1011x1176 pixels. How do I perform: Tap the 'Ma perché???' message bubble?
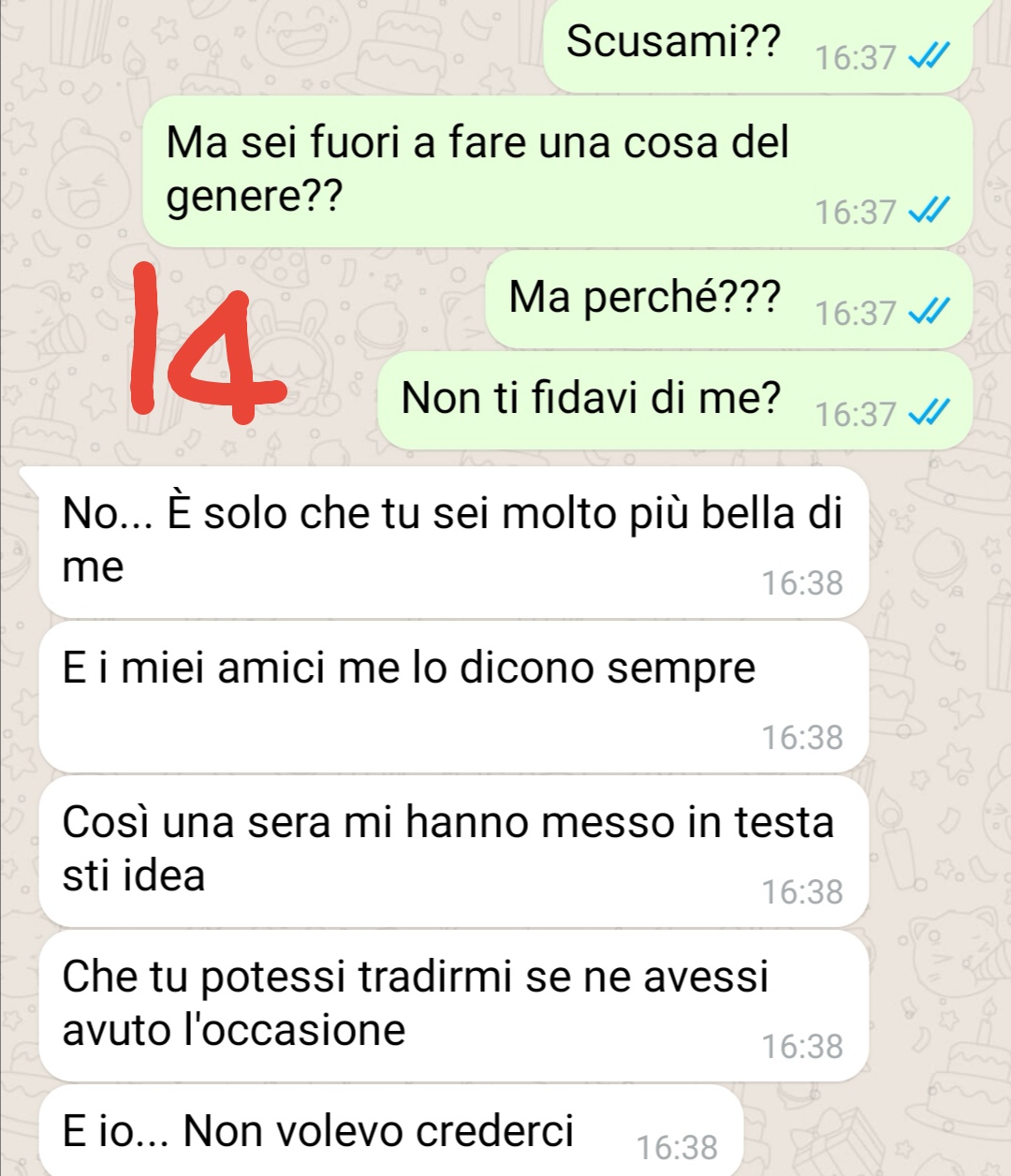[x=729, y=300]
